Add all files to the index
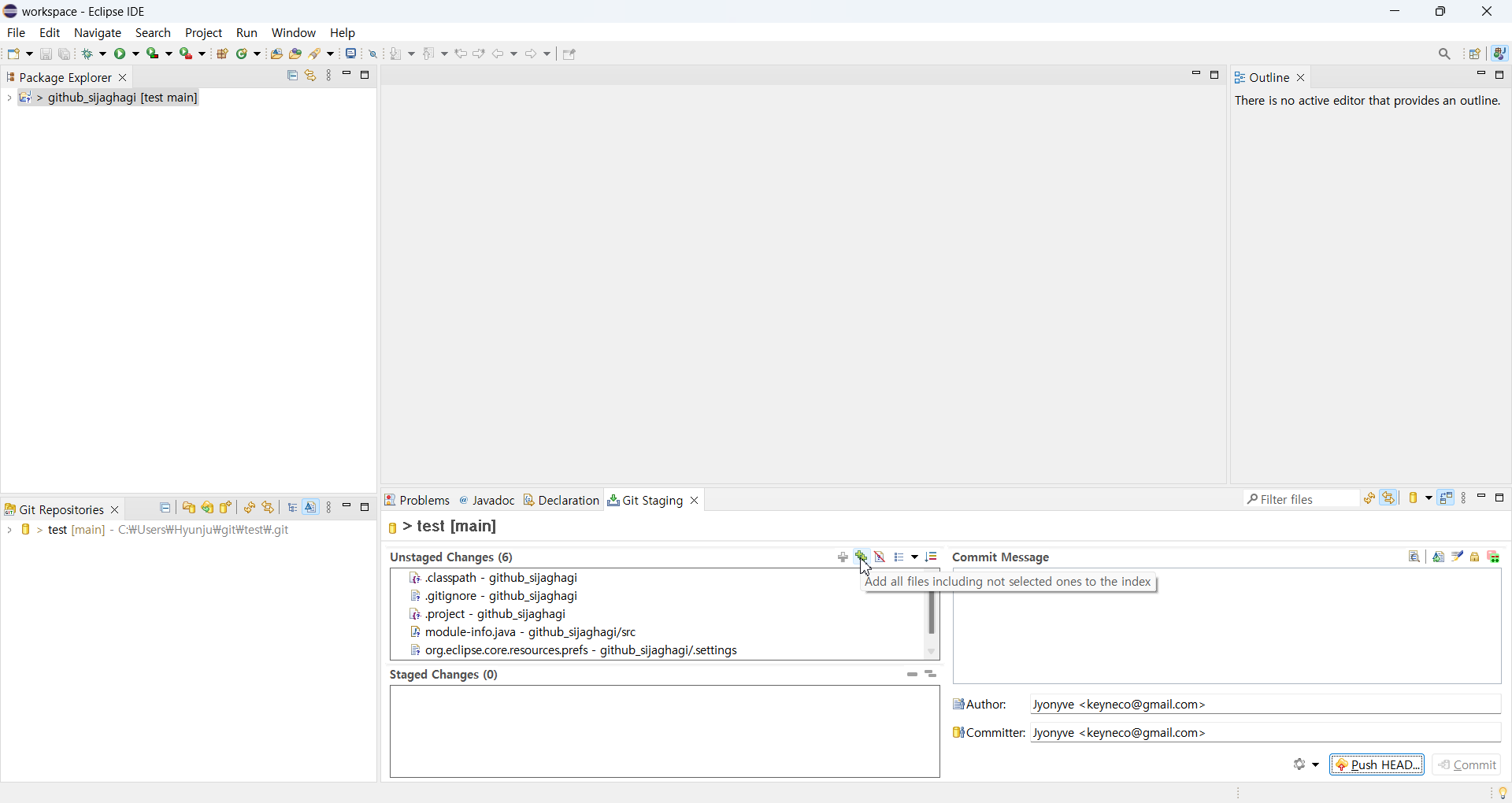The width and height of the screenshot is (1512, 803). (x=862, y=557)
